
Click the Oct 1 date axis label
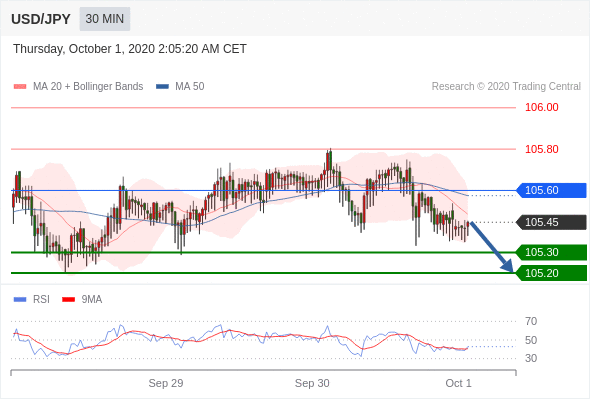[x=458, y=383]
